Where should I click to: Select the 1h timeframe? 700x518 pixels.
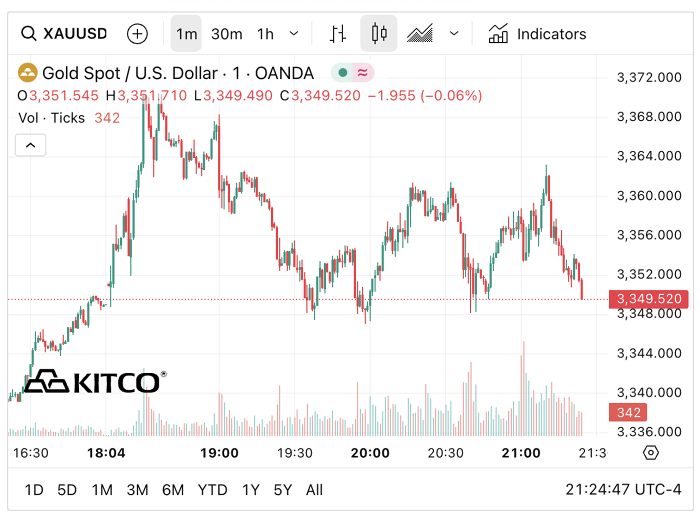click(x=265, y=34)
